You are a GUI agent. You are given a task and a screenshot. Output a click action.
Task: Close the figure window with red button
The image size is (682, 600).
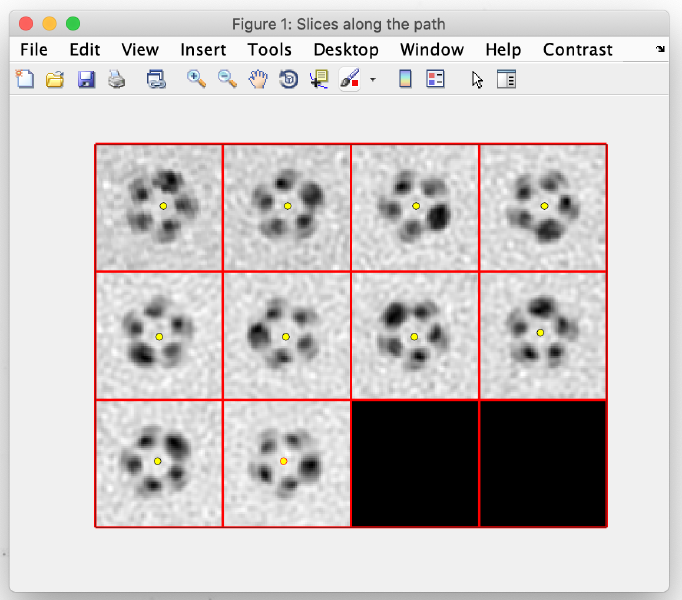tap(26, 23)
